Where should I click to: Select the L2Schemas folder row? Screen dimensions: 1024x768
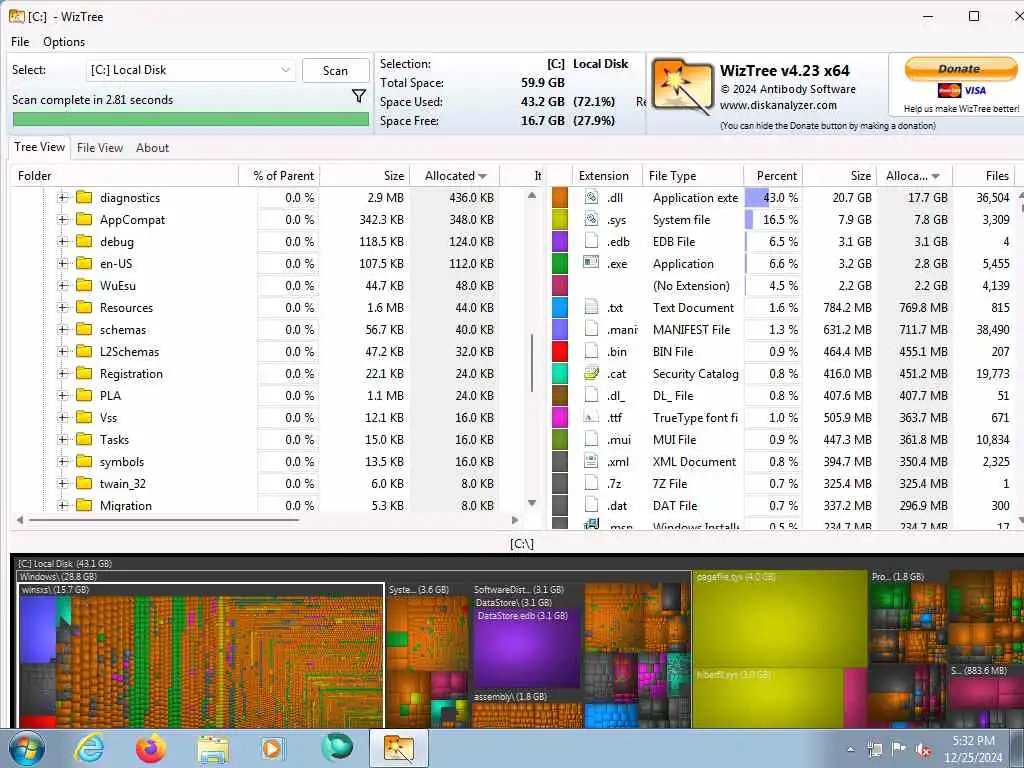[255, 351]
